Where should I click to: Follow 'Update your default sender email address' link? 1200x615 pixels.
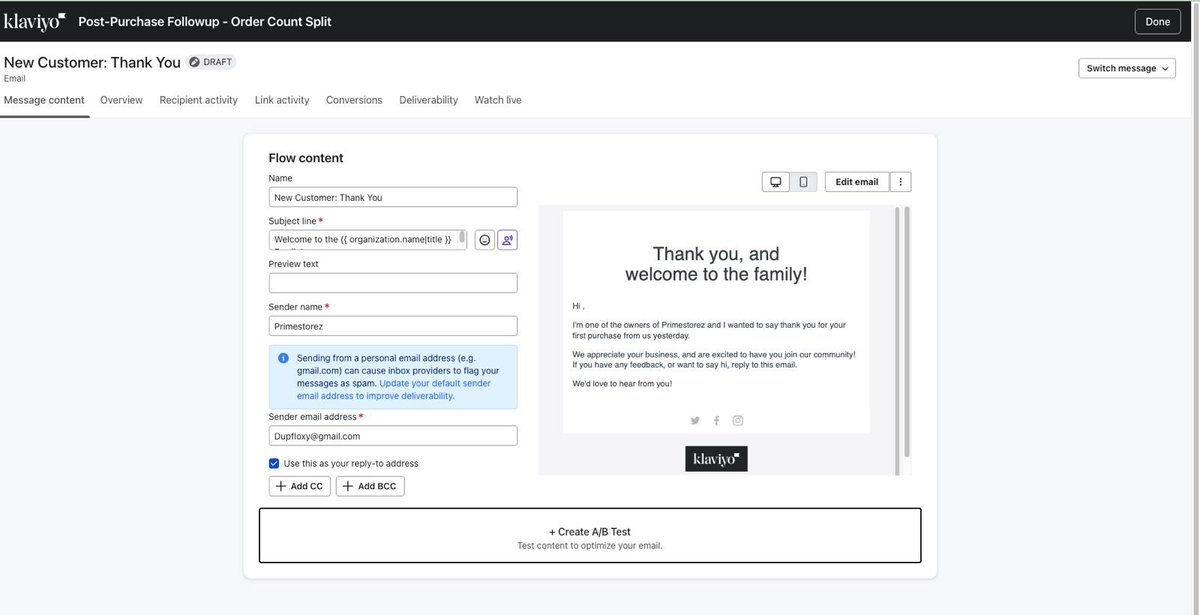coord(394,389)
